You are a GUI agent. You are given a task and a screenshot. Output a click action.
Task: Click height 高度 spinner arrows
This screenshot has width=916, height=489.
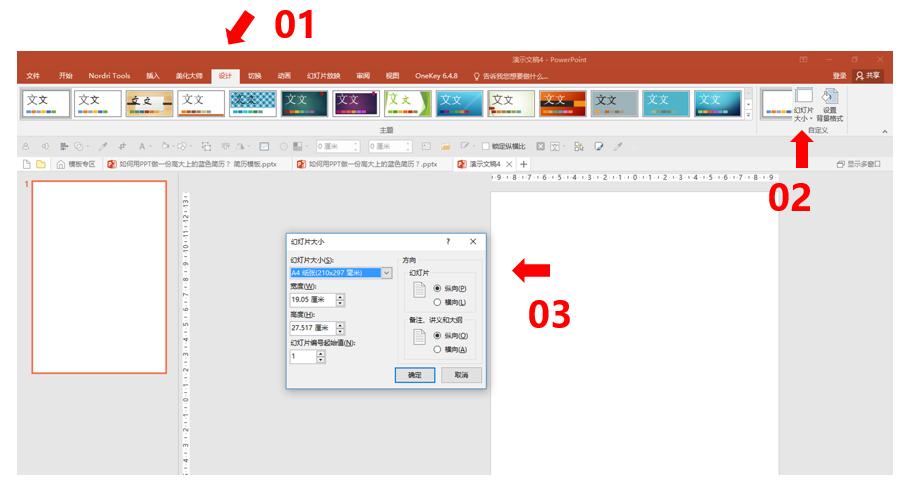click(x=341, y=328)
